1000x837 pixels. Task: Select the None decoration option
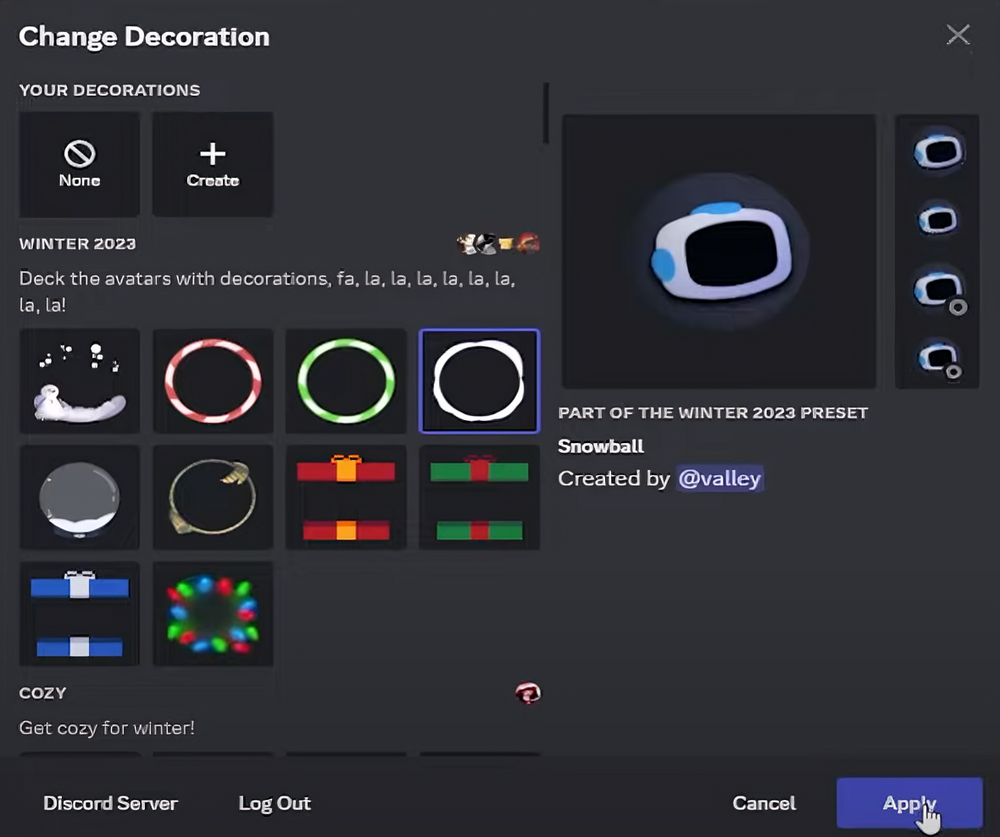pos(79,164)
